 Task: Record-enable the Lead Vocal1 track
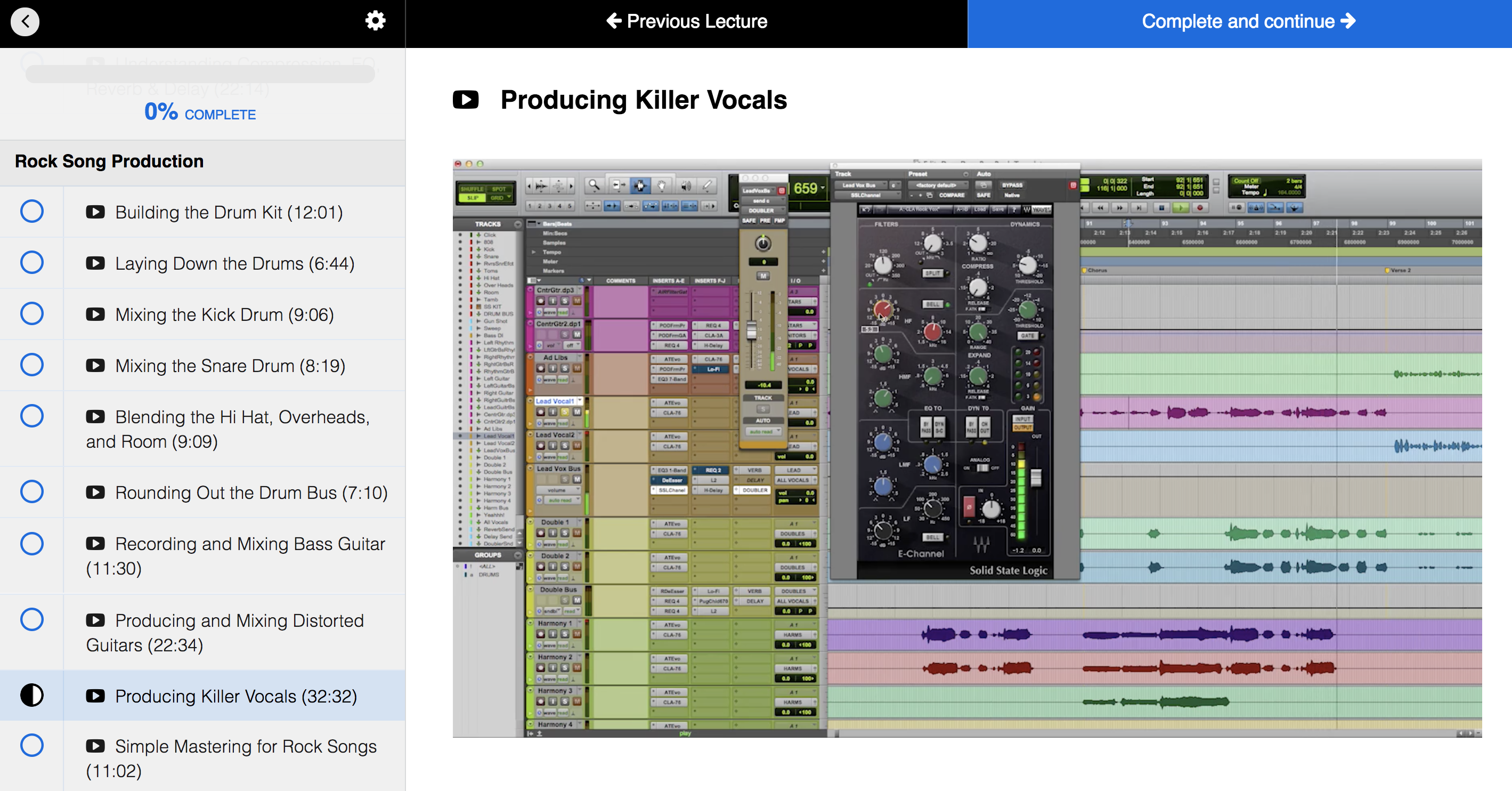541,411
